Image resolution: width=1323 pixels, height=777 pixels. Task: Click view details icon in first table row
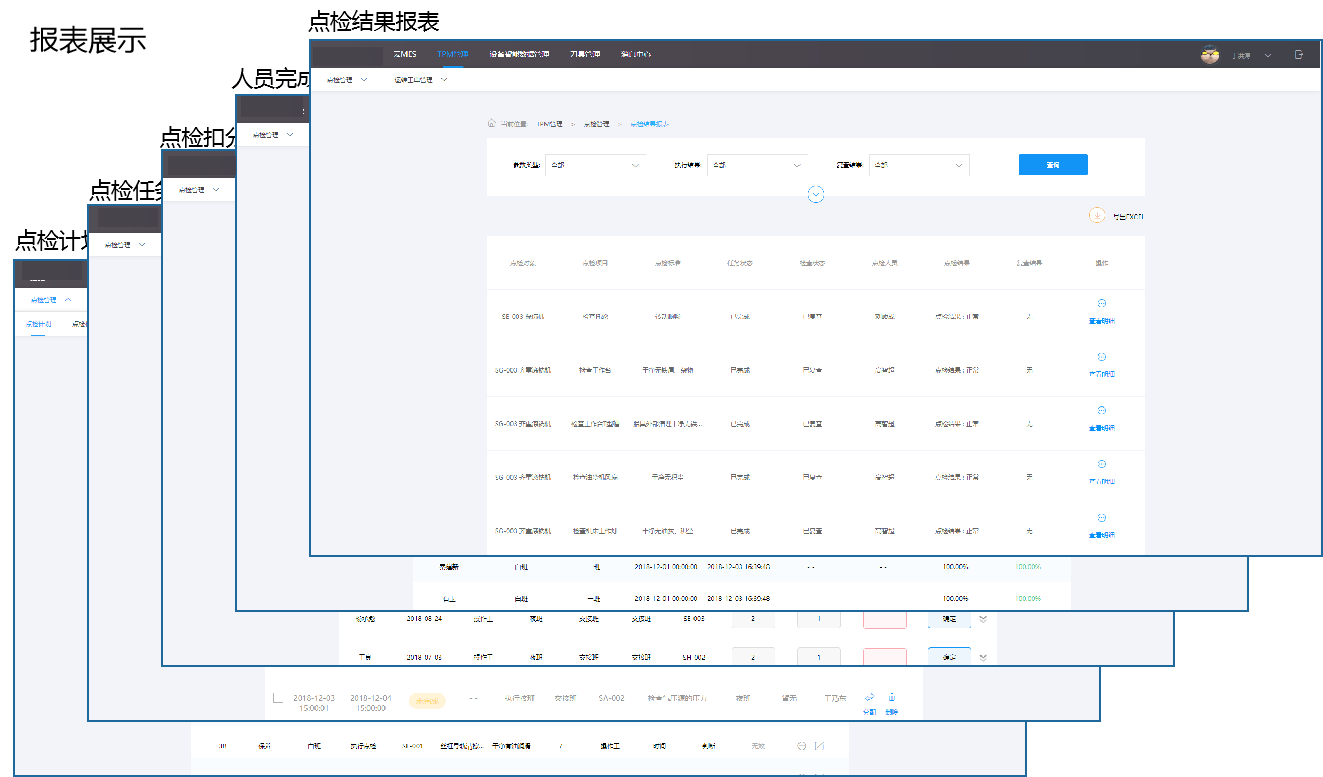coord(1101,303)
